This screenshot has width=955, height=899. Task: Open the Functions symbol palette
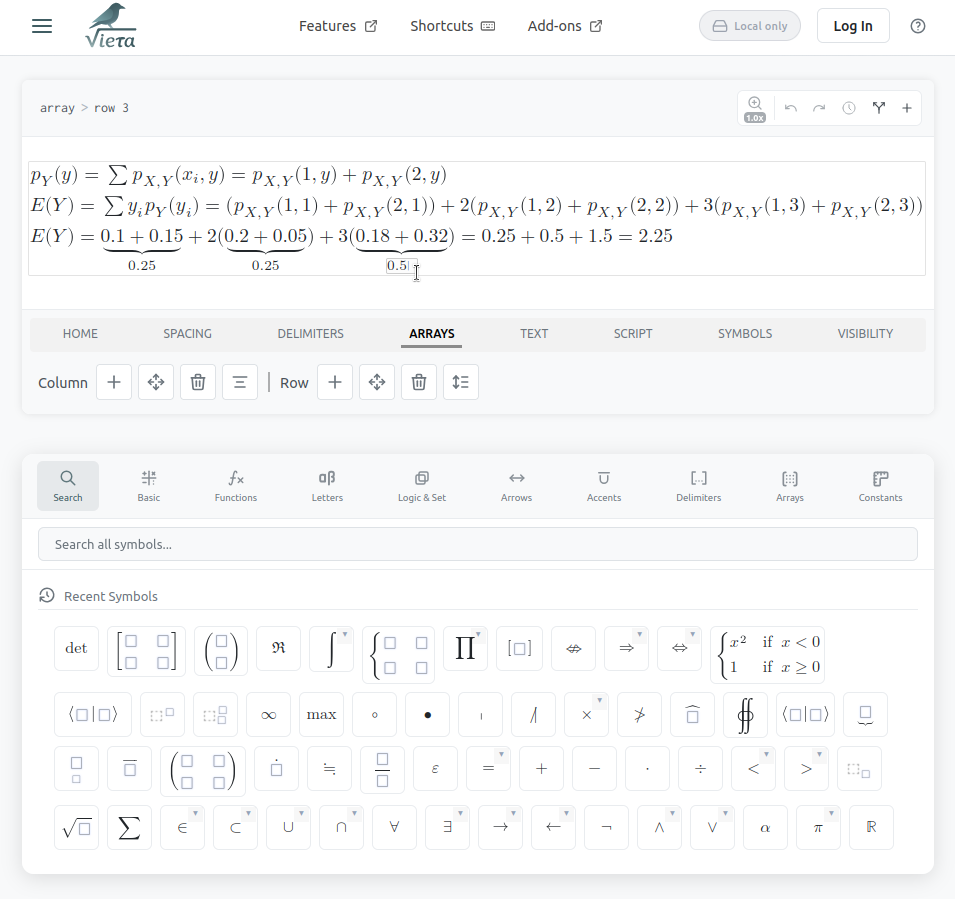(x=235, y=485)
